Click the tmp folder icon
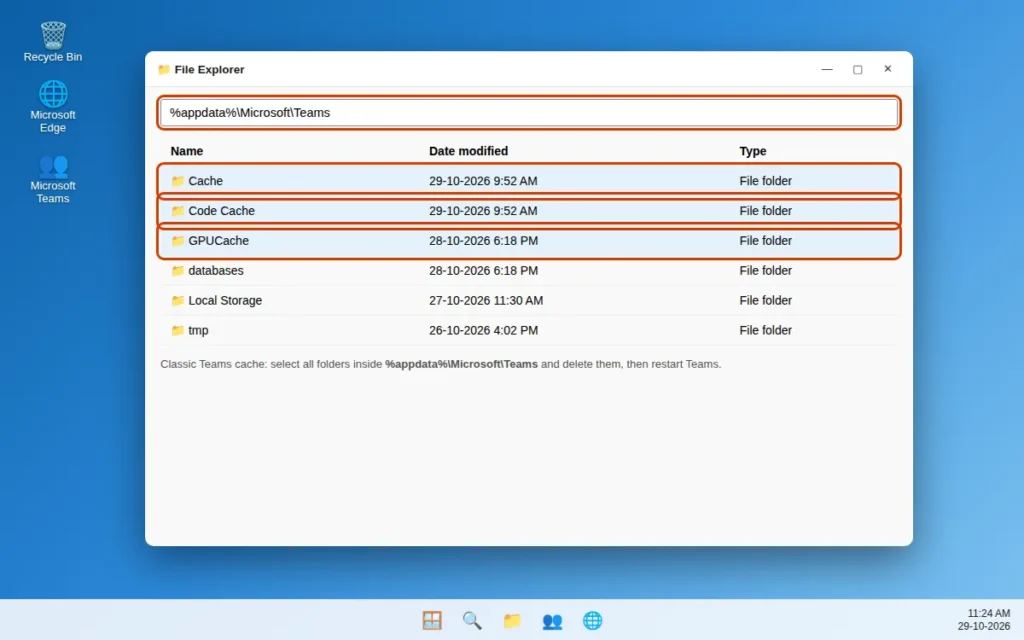The image size is (1024, 640). (178, 330)
